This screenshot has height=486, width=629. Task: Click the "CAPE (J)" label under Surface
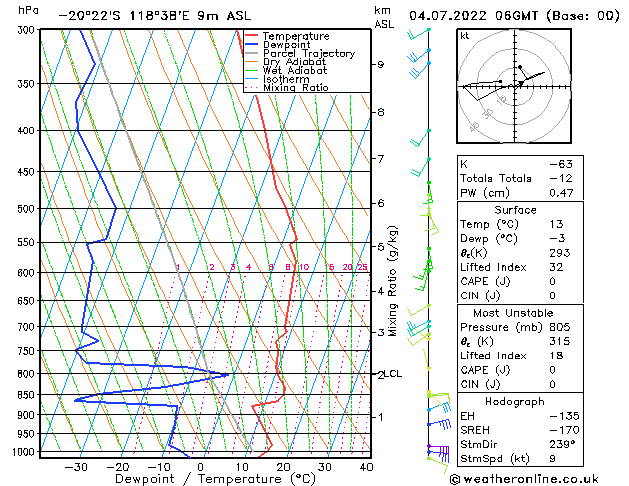coord(485,281)
